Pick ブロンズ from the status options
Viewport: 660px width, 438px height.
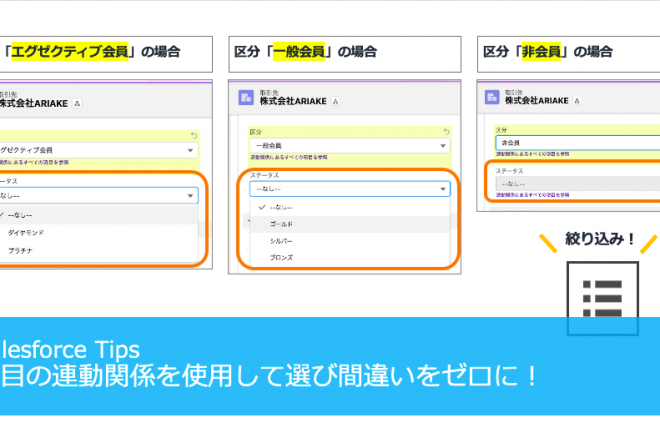[282, 258]
